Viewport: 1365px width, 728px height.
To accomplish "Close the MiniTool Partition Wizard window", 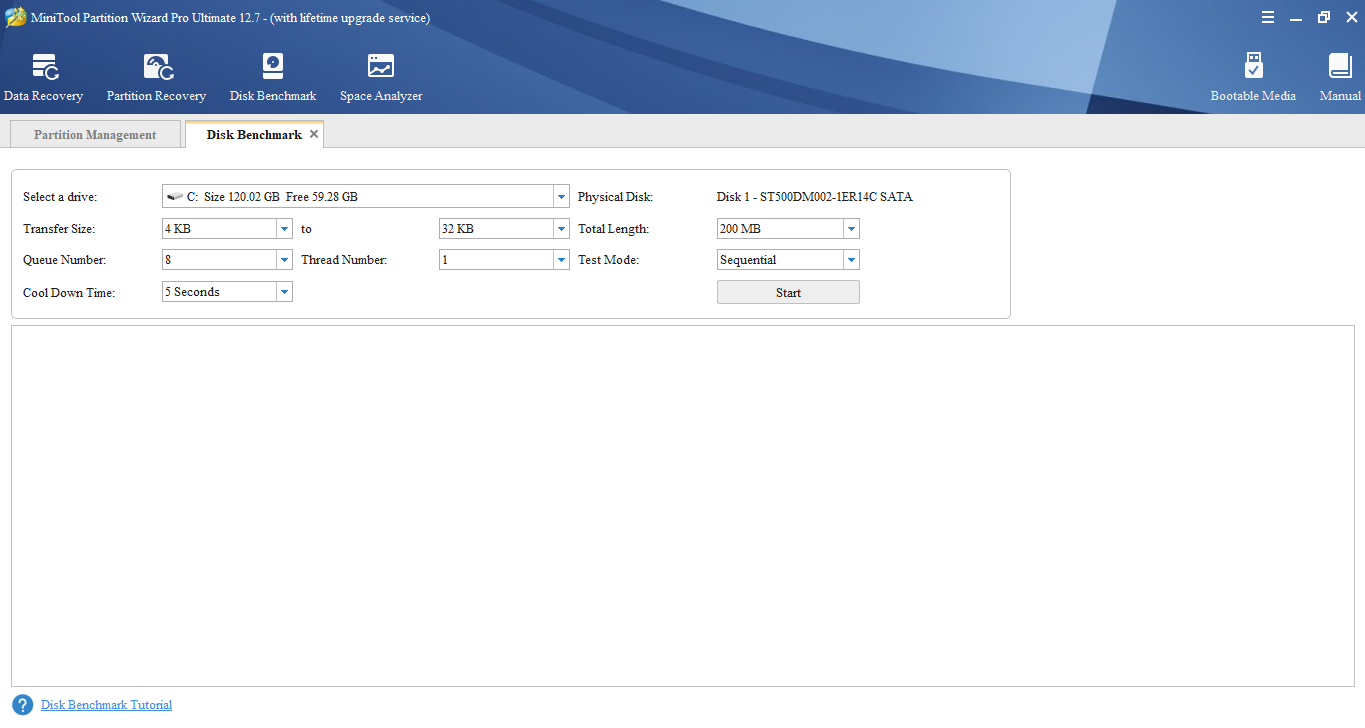I will pyautogui.click(x=1351, y=17).
